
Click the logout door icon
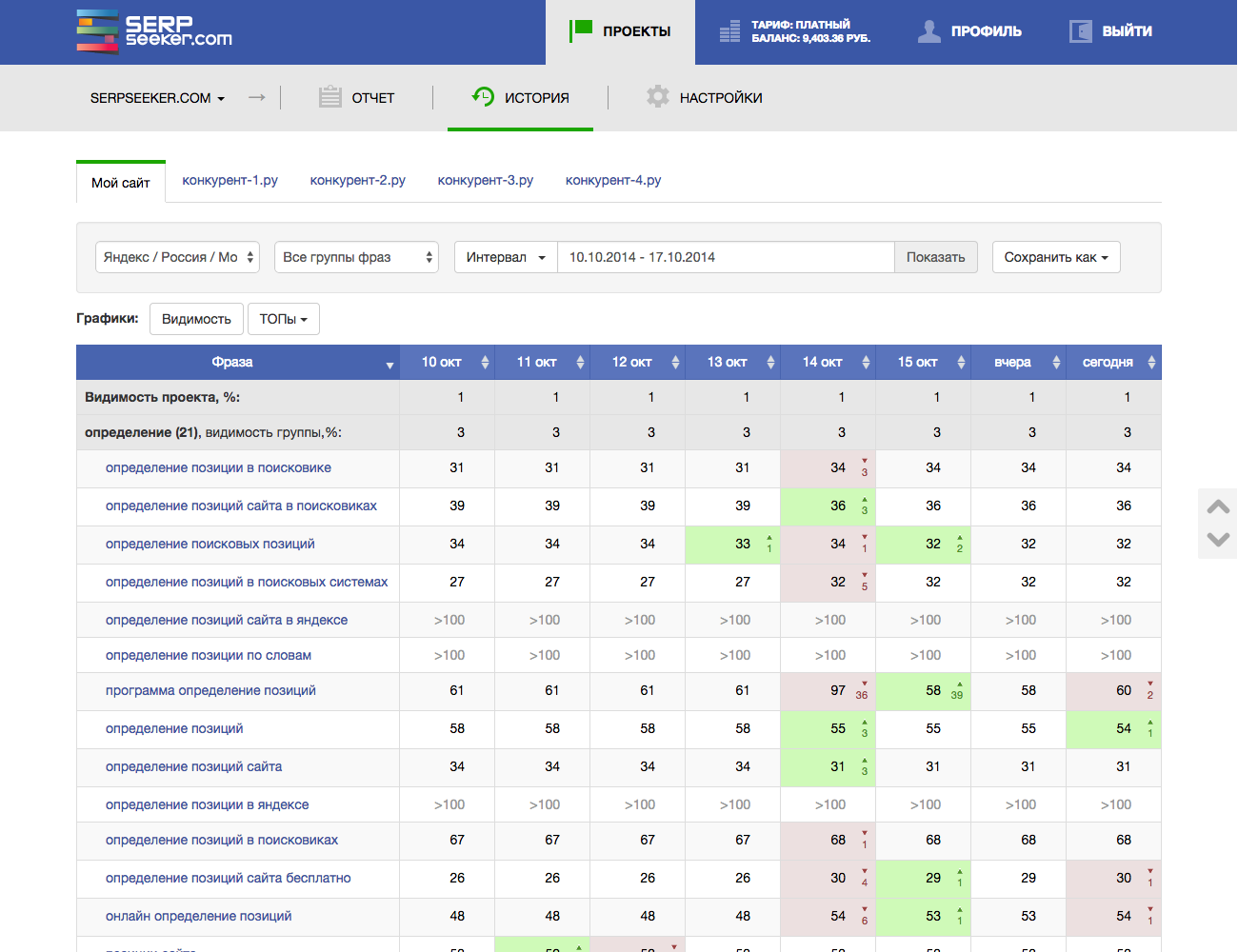tap(1080, 31)
